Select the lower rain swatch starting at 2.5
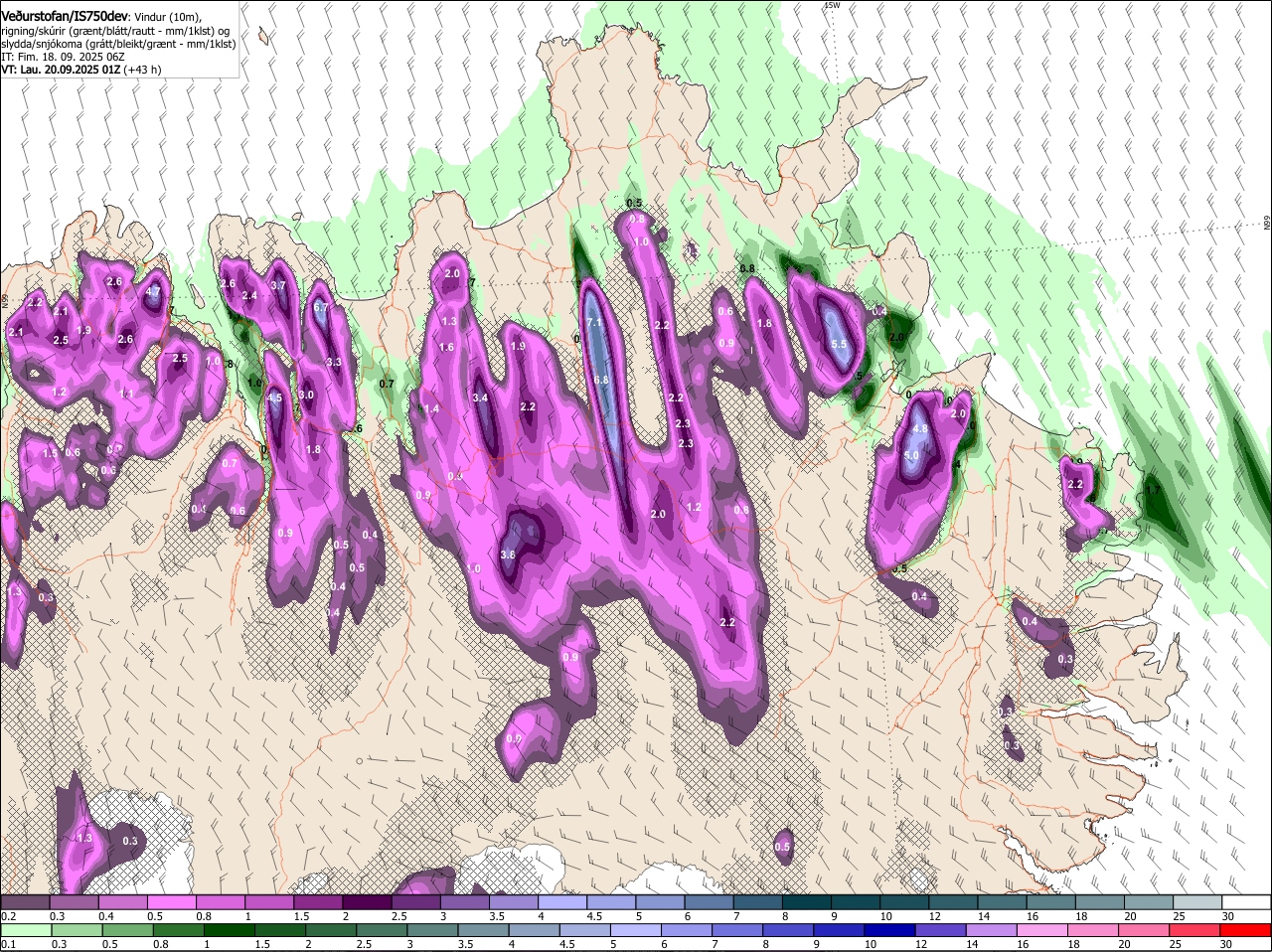1272x952 pixels. [x=382, y=930]
